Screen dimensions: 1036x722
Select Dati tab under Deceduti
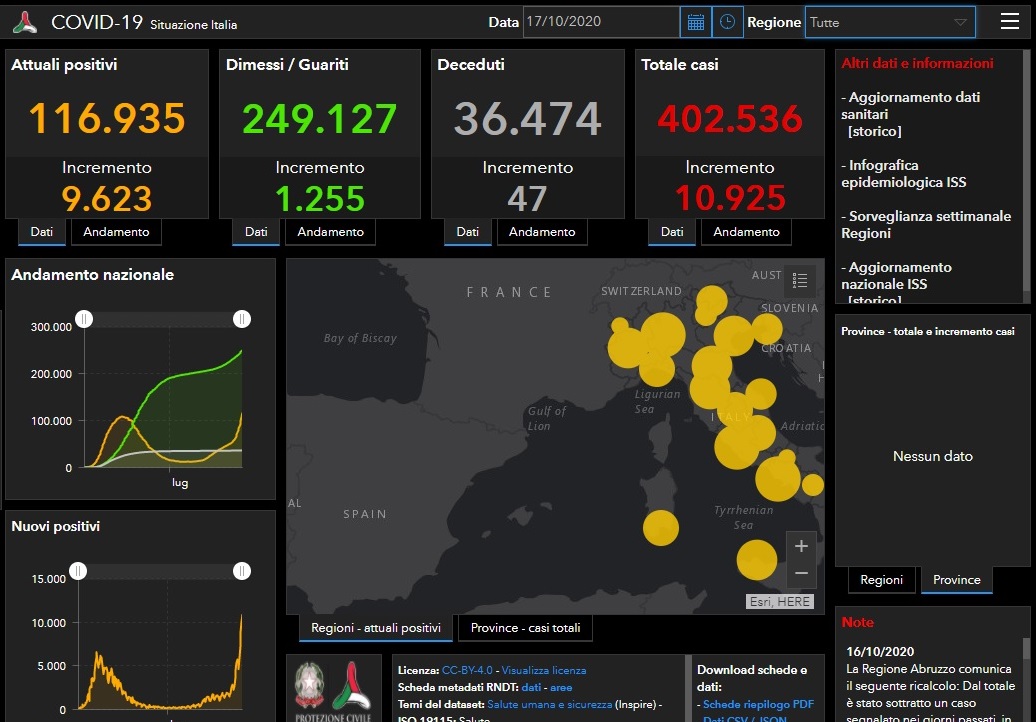click(468, 232)
